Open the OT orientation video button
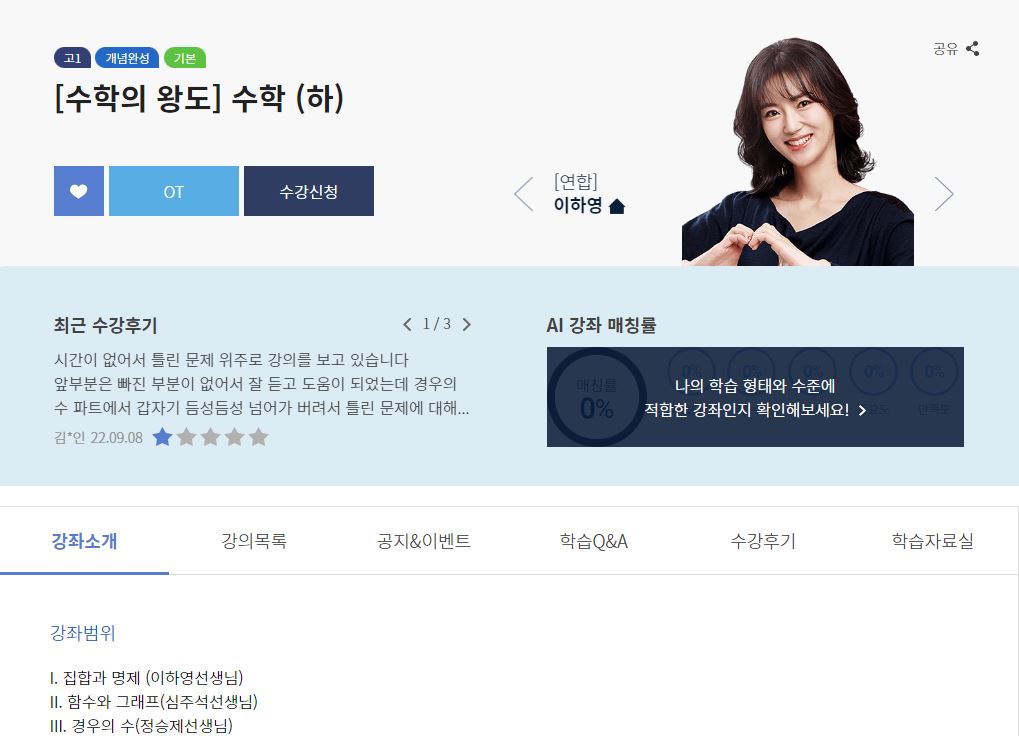 (x=174, y=191)
